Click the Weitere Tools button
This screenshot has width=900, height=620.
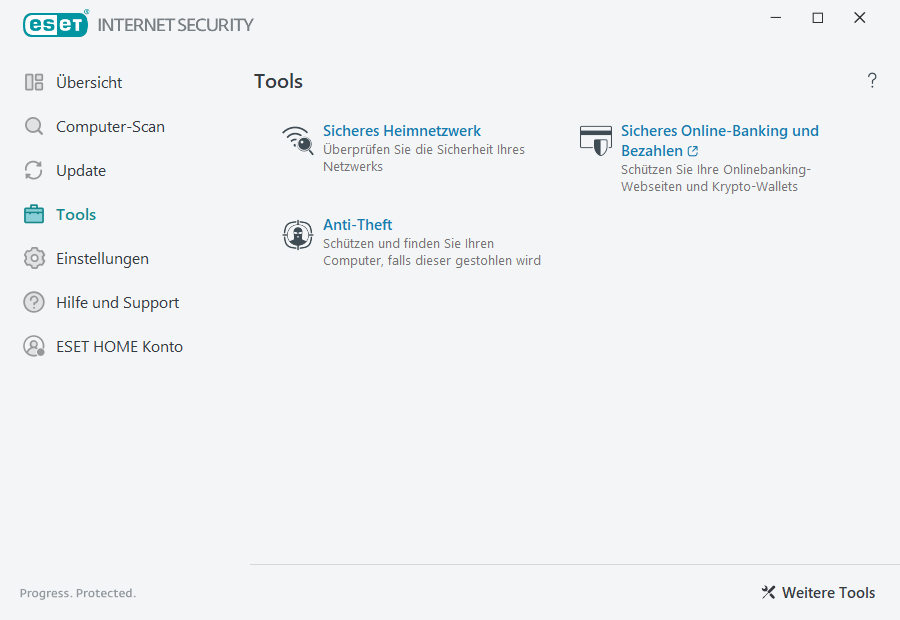(x=827, y=592)
